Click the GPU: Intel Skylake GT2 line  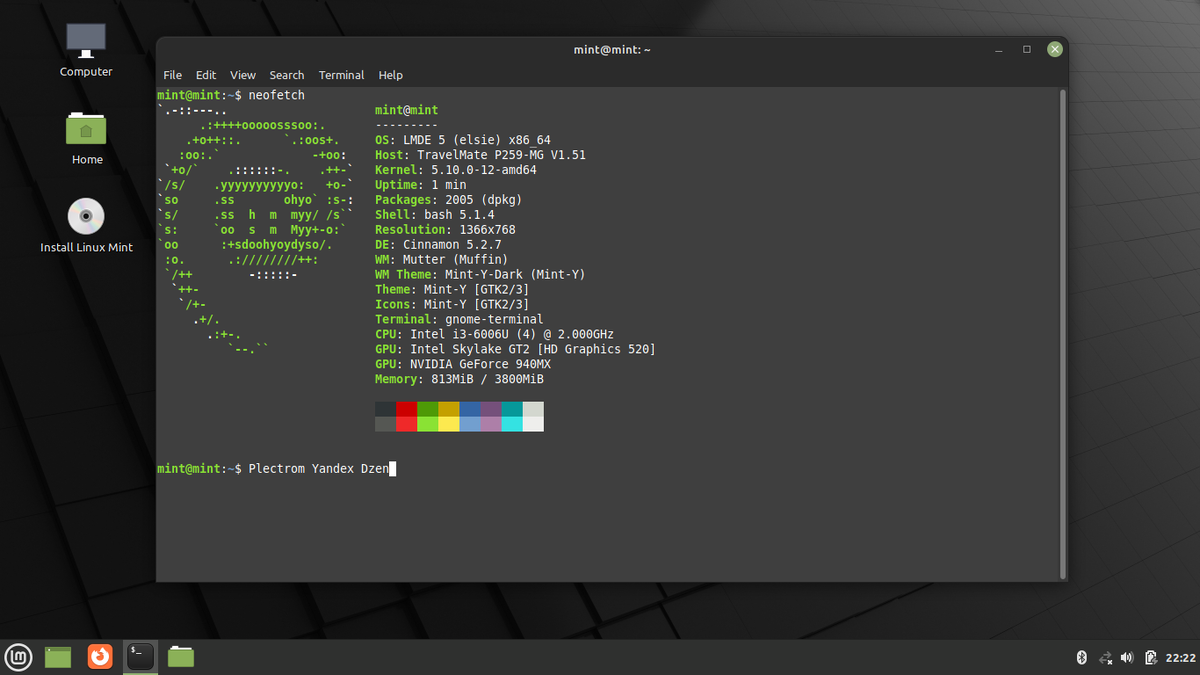click(x=516, y=350)
